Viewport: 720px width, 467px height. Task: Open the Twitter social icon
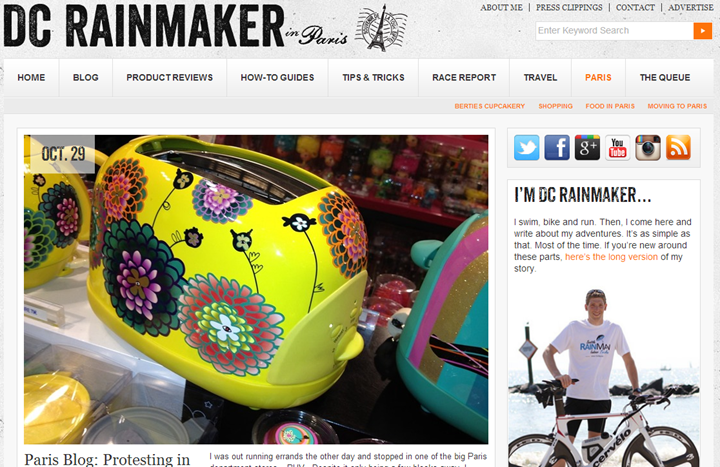[x=526, y=148]
